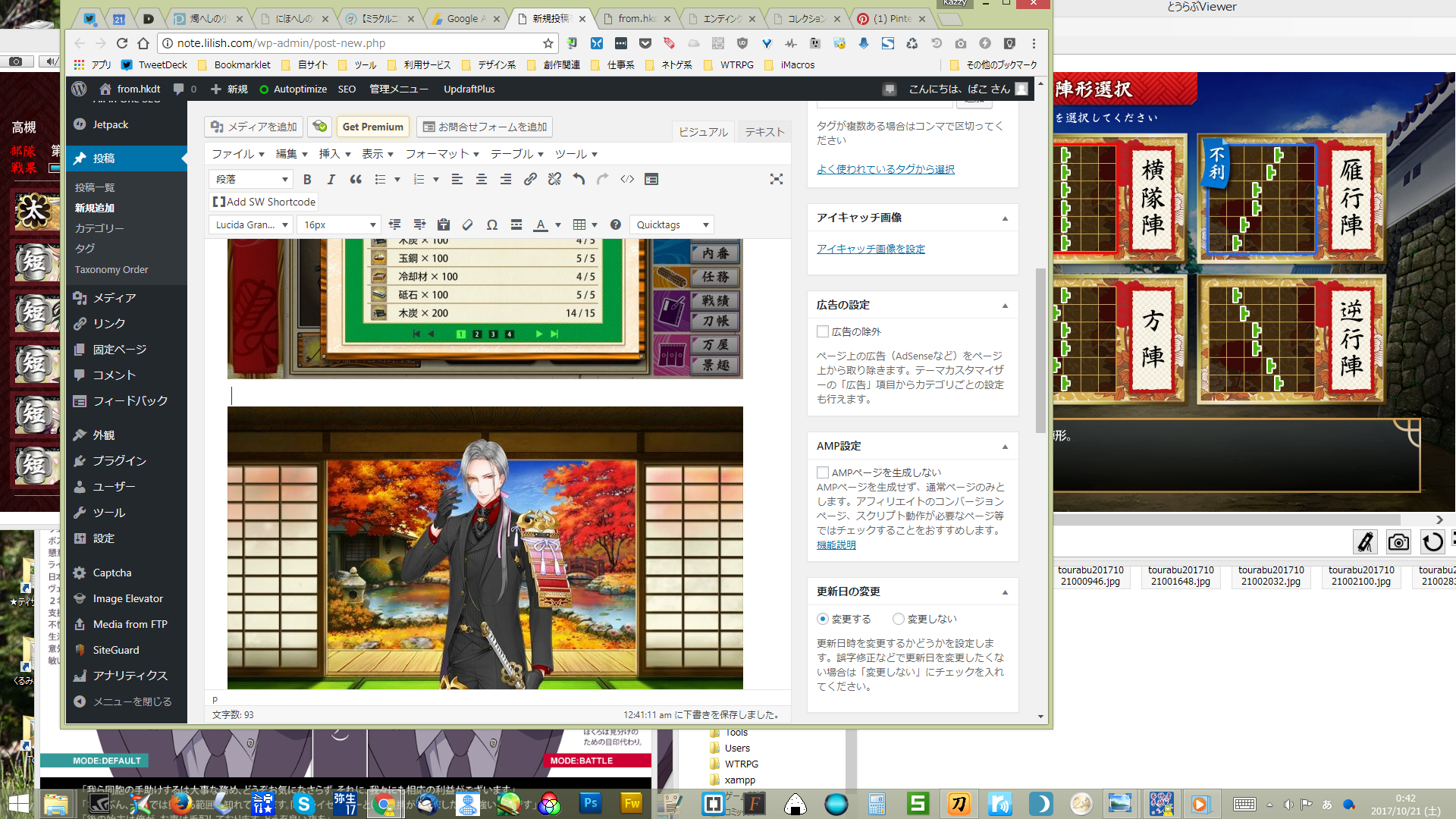Screen dimensions: 1456x819
Task: Align text left in the editor
Action: [457, 180]
